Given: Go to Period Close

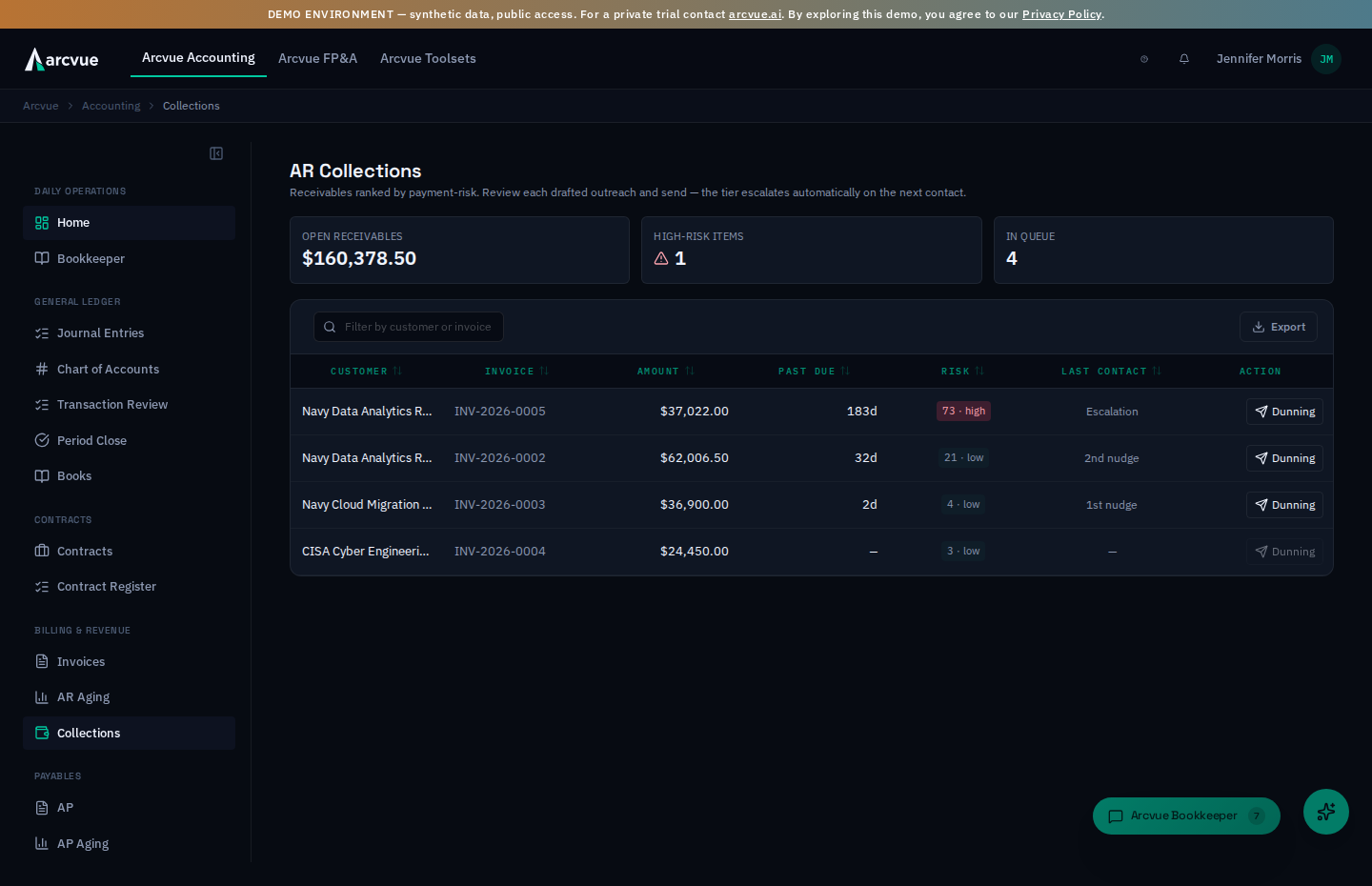Looking at the screenshot, I should tap(129, 441).
